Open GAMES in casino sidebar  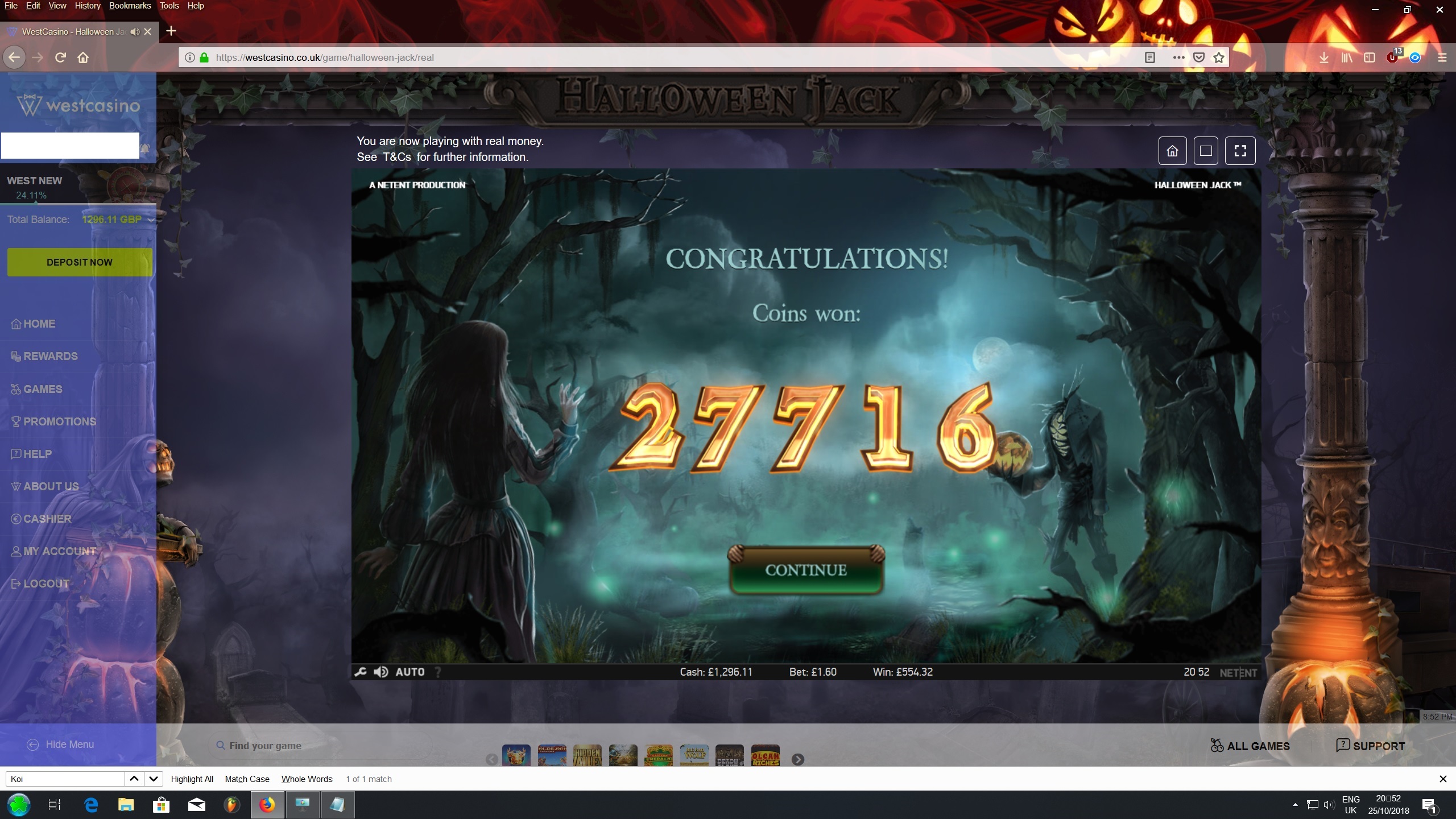36,389
